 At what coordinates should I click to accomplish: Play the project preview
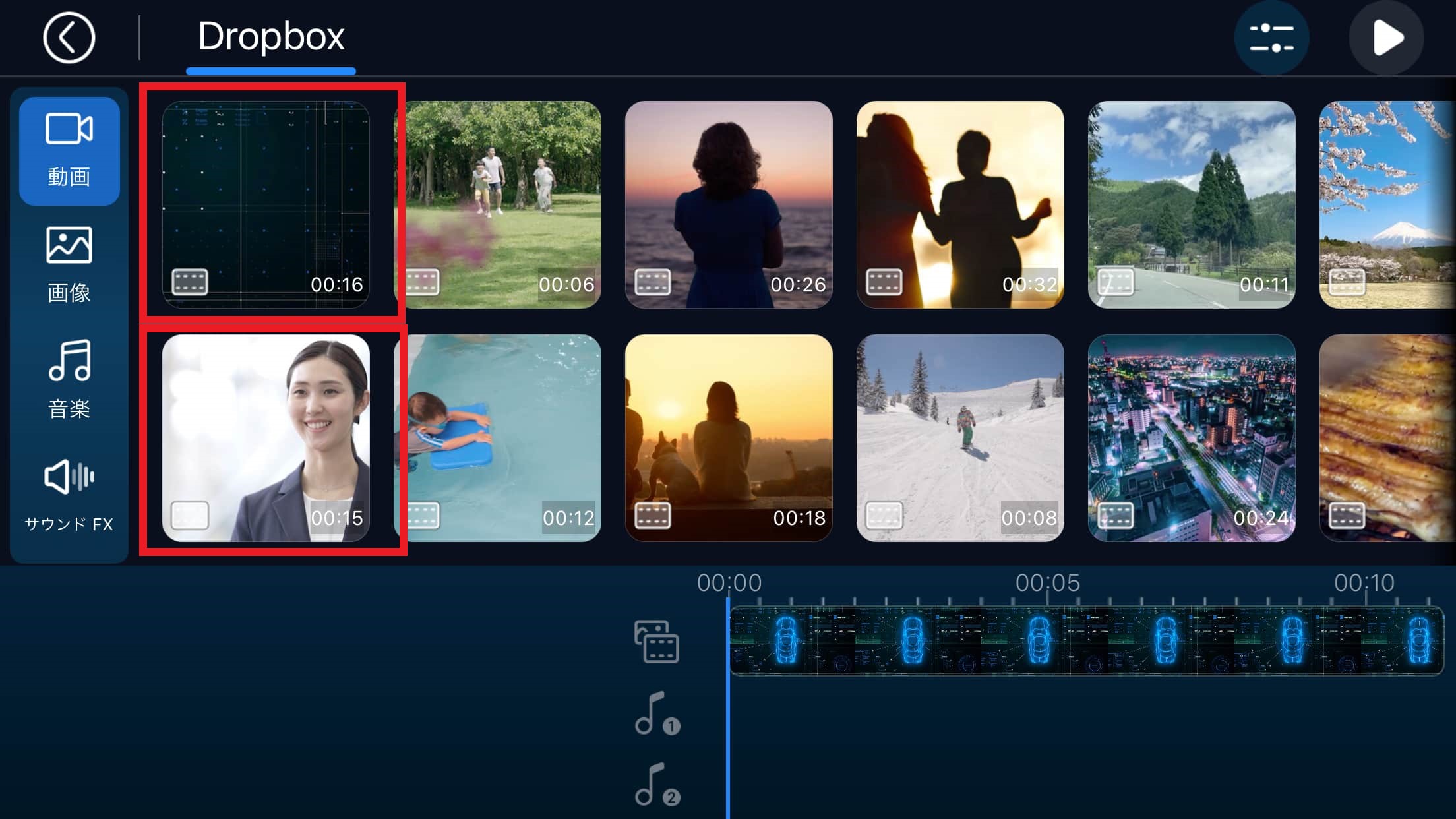pyautogui.click(x=1386, y=38)
